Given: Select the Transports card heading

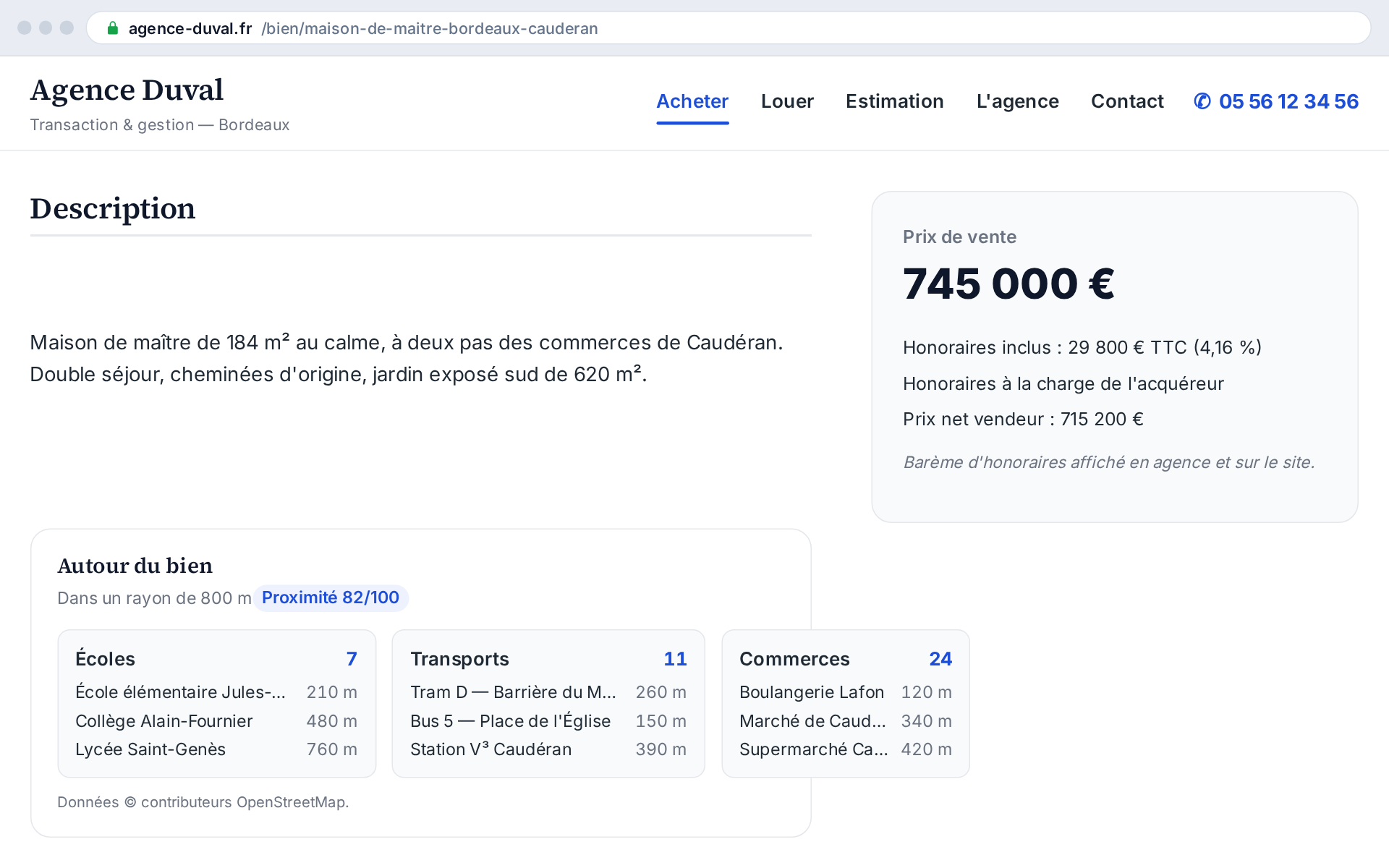Looking at the screenshot, I should pos(459,659).
